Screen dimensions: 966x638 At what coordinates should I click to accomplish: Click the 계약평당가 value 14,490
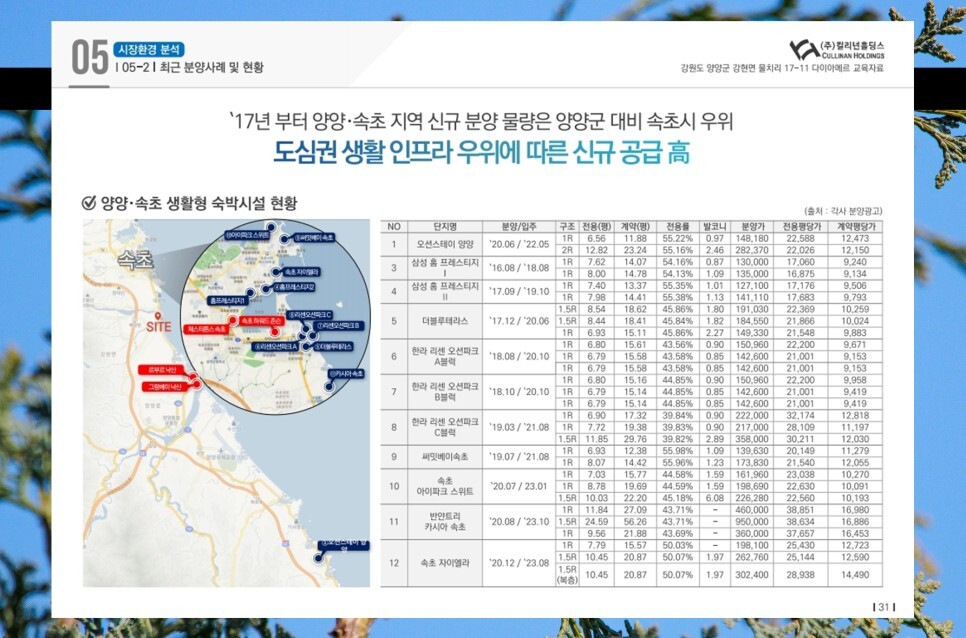855,575
